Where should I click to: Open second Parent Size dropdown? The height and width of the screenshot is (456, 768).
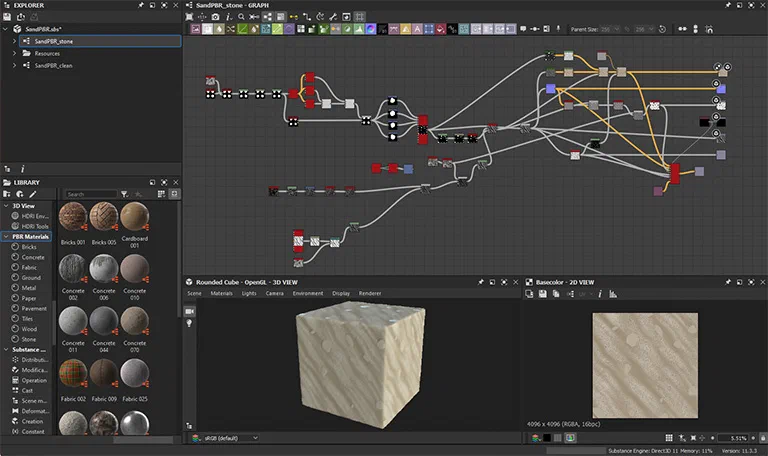pyautogui.click(x=645, y=29)
